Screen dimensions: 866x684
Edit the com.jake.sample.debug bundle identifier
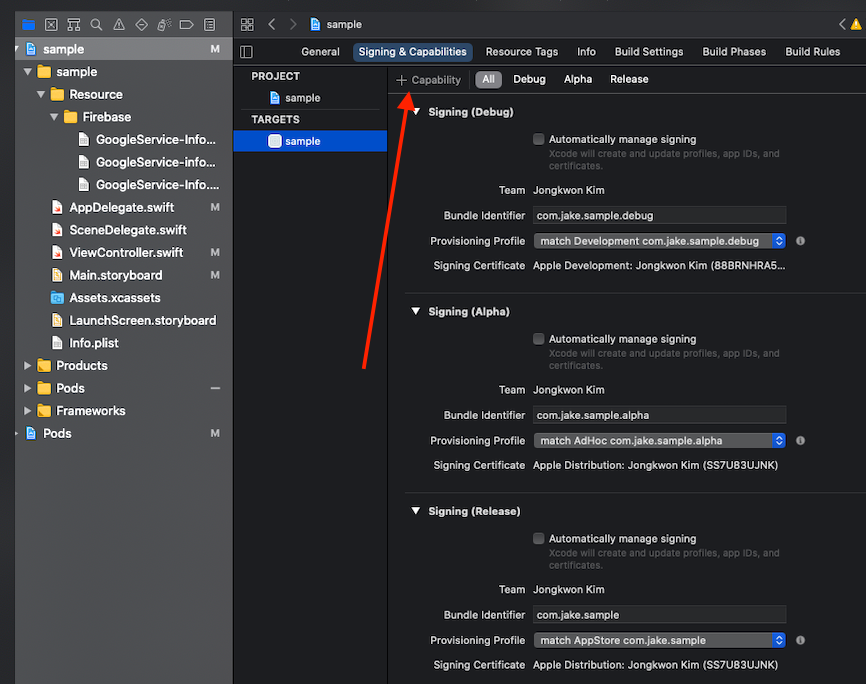(x=659, y=215)
